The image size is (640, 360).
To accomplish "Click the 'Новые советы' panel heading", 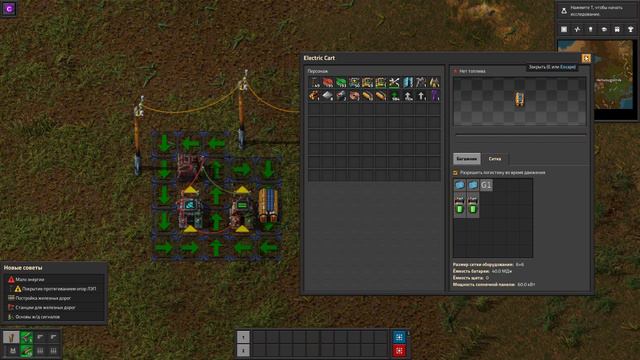I will point(23,268).
